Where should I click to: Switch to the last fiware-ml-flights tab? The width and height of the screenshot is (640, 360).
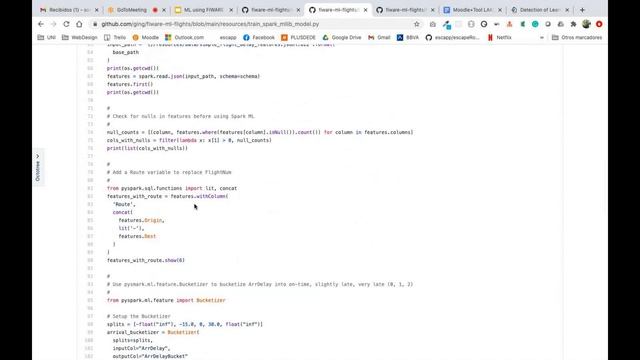click(x=404, y=10)
